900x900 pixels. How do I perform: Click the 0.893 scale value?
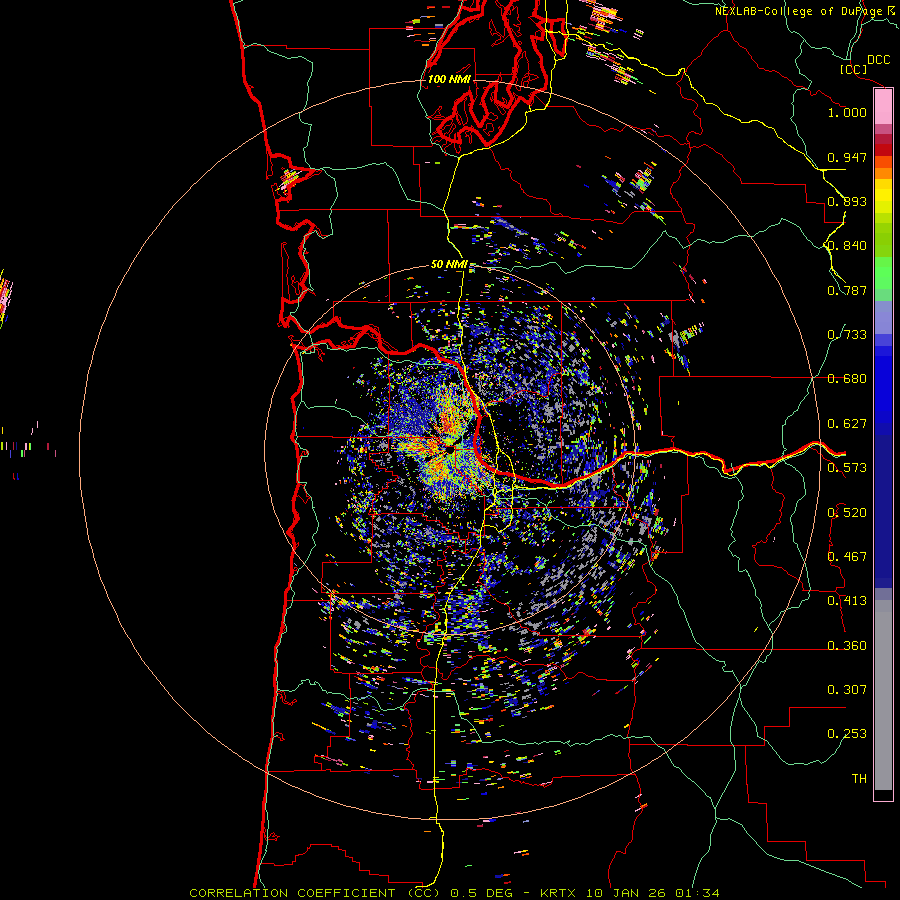click(x=847, y=201)
